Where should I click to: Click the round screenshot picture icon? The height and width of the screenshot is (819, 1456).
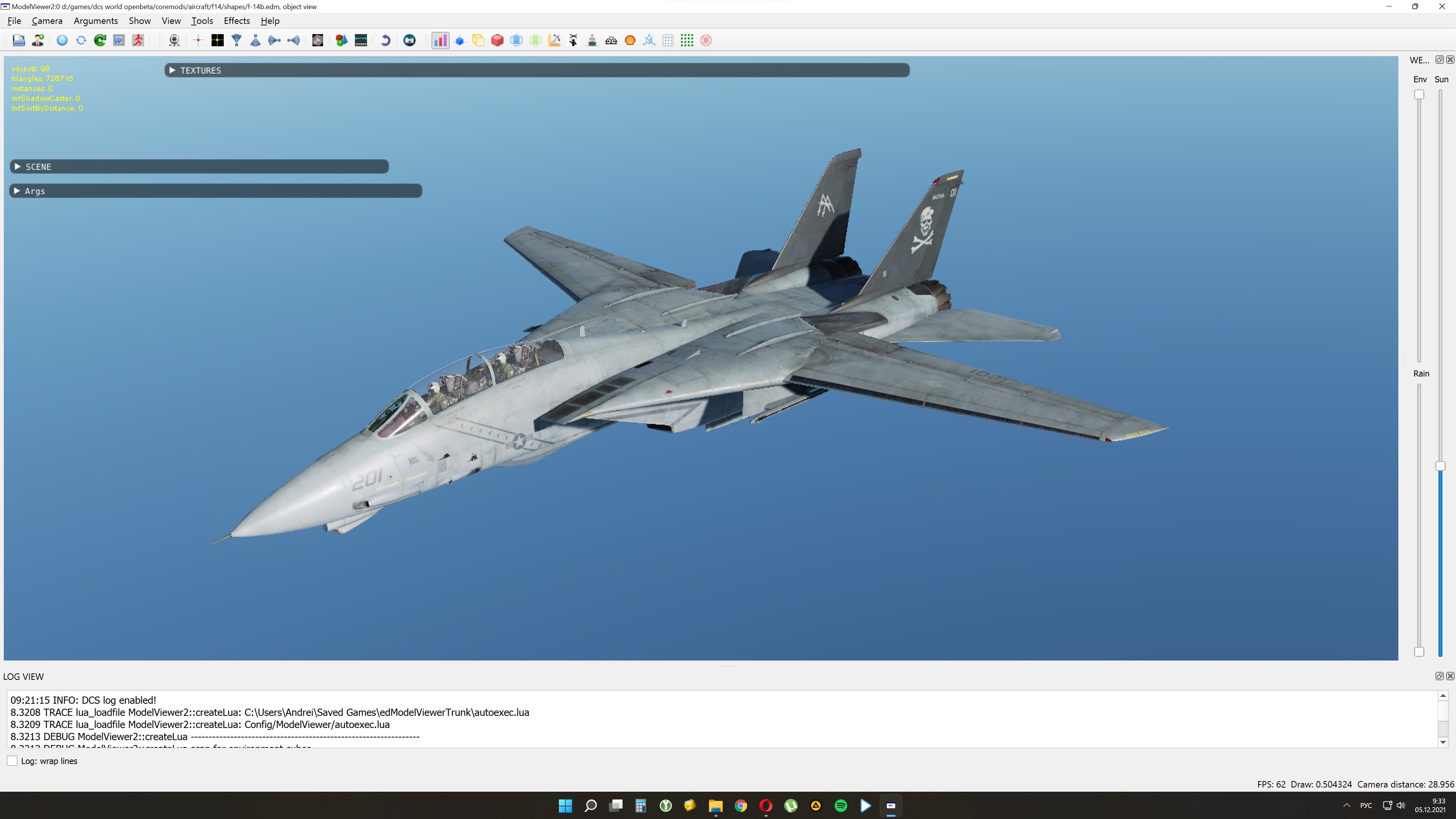(410, 40)
